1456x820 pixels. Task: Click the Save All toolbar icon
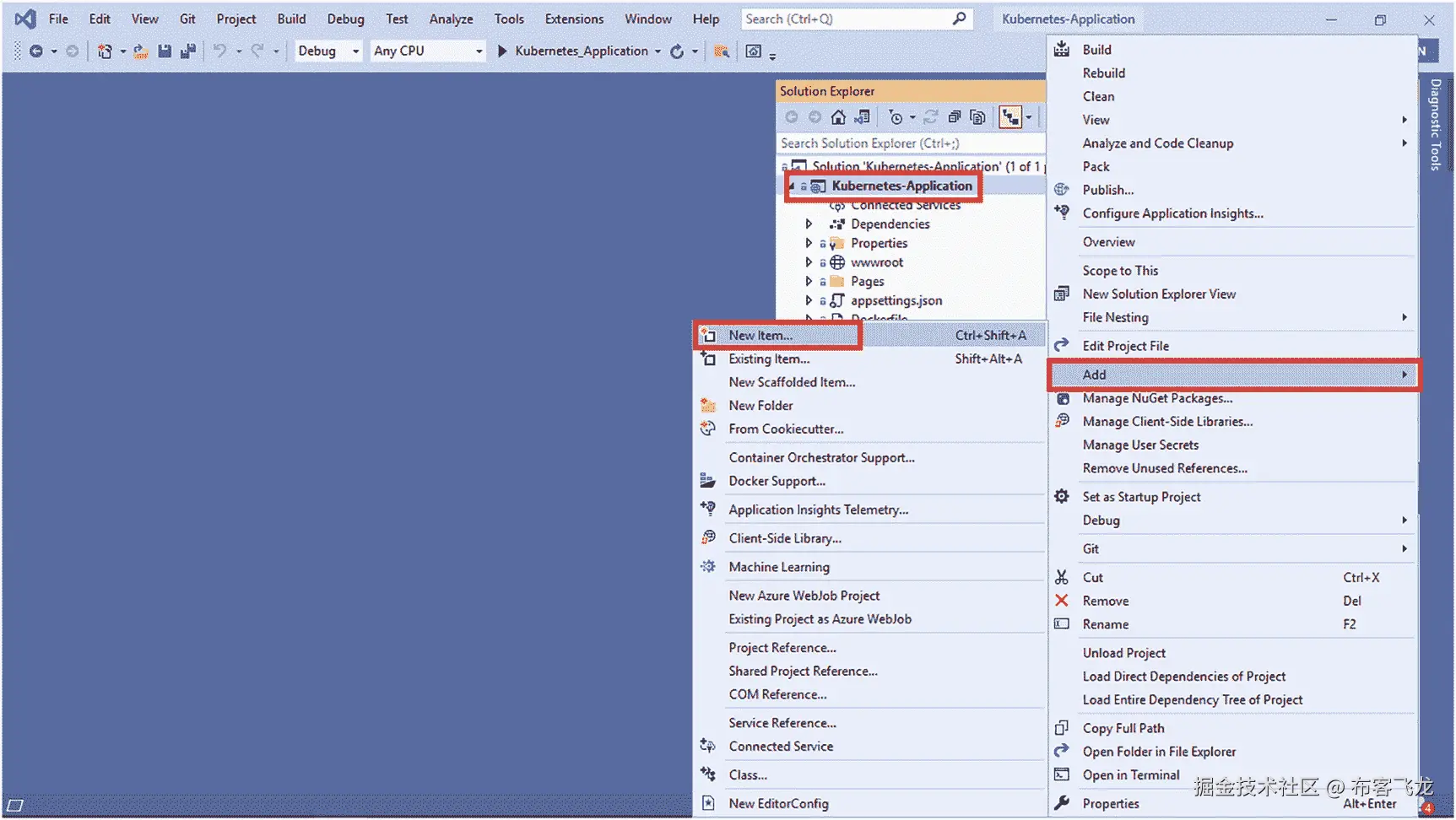click(188, 51)
